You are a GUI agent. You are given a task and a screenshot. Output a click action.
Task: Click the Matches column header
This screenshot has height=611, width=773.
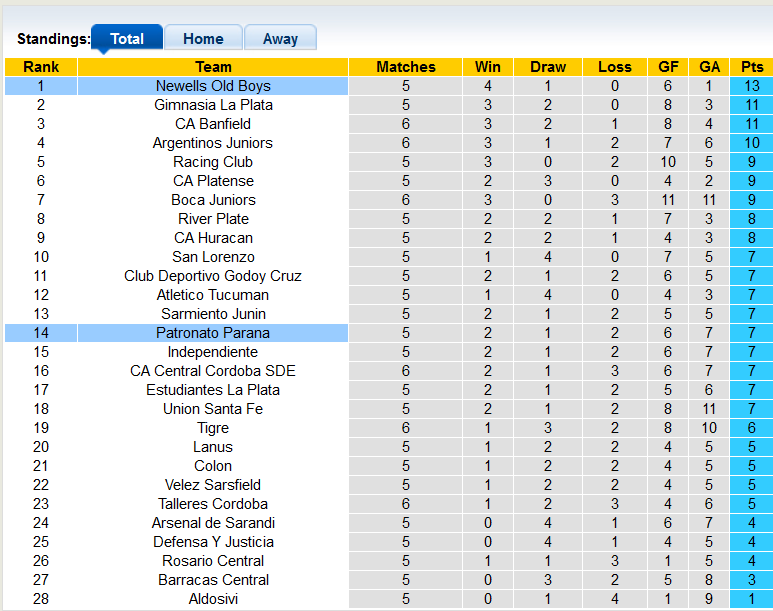coord(406,67)
